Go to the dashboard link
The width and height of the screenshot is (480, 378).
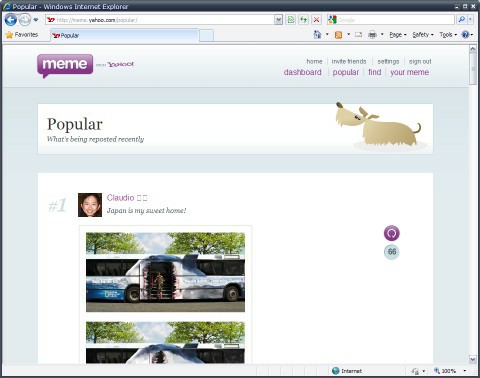(x=303, y=72)
